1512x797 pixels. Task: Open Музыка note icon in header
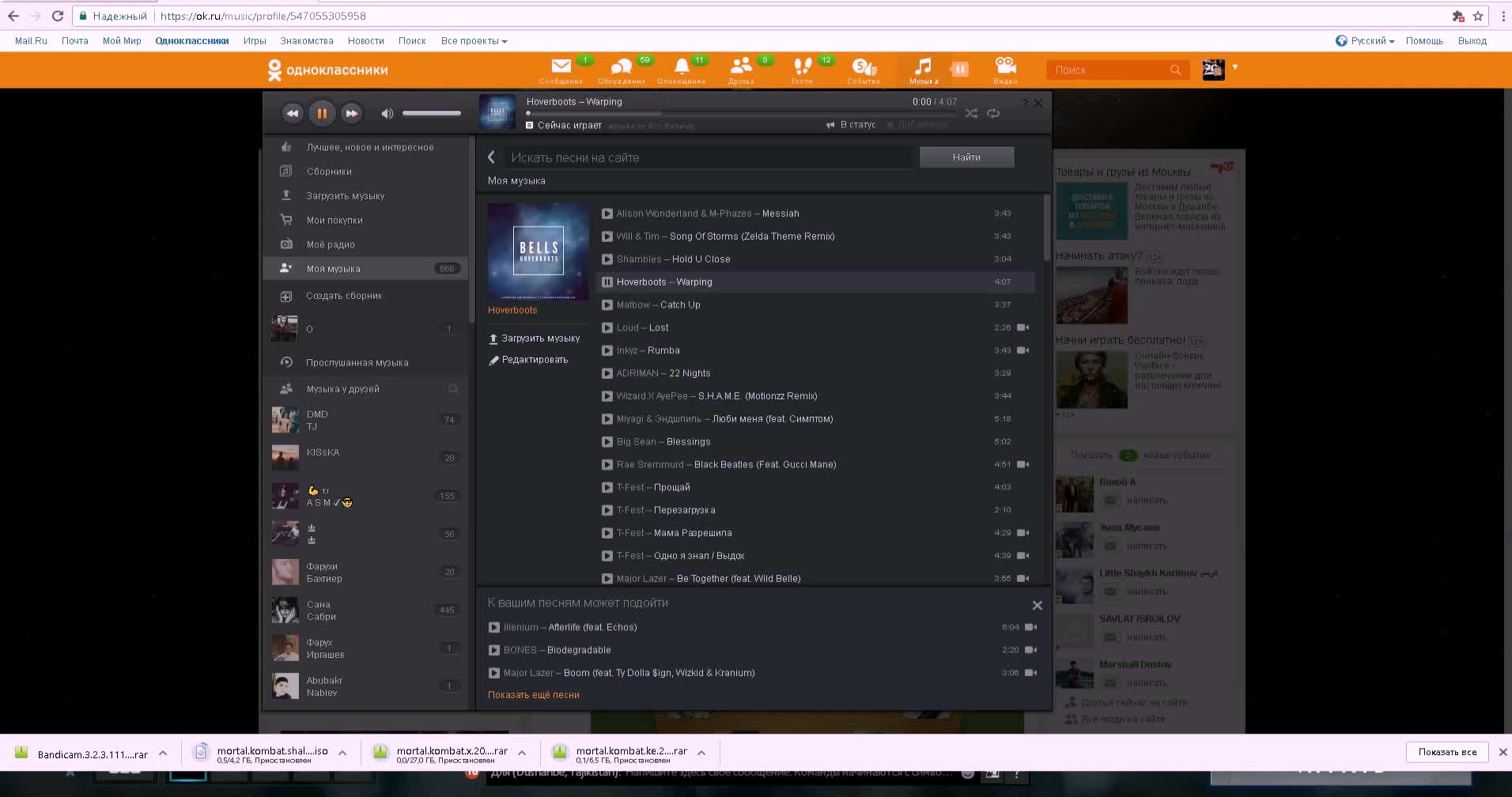point(923,66)
